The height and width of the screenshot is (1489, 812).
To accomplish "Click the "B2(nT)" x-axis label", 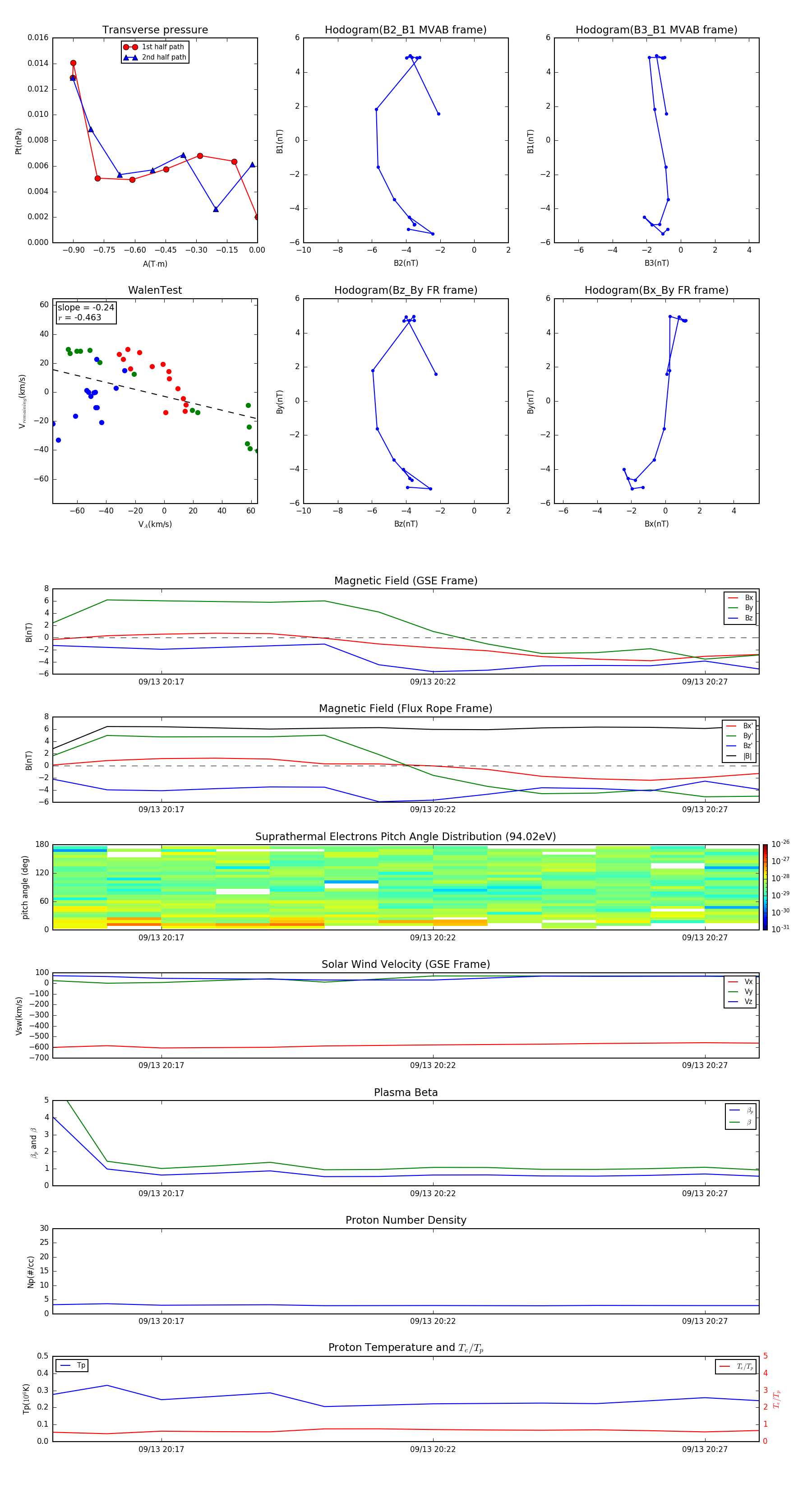I will [x=406, y=263].
